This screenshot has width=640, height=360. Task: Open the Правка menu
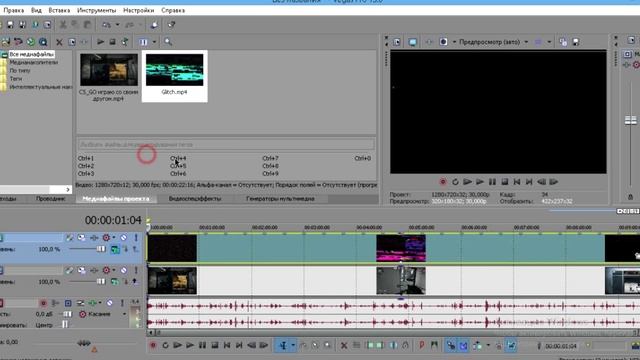click(13, 10)
